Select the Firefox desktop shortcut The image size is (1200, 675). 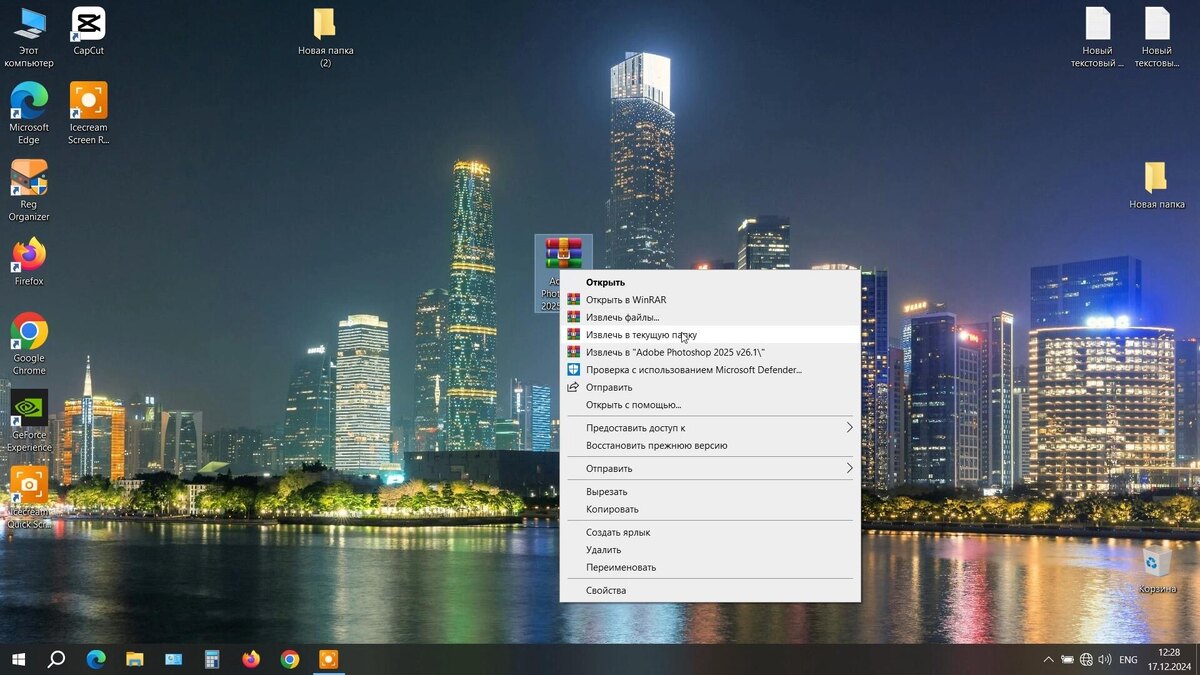pyautogui.click(x=29, y=262)
